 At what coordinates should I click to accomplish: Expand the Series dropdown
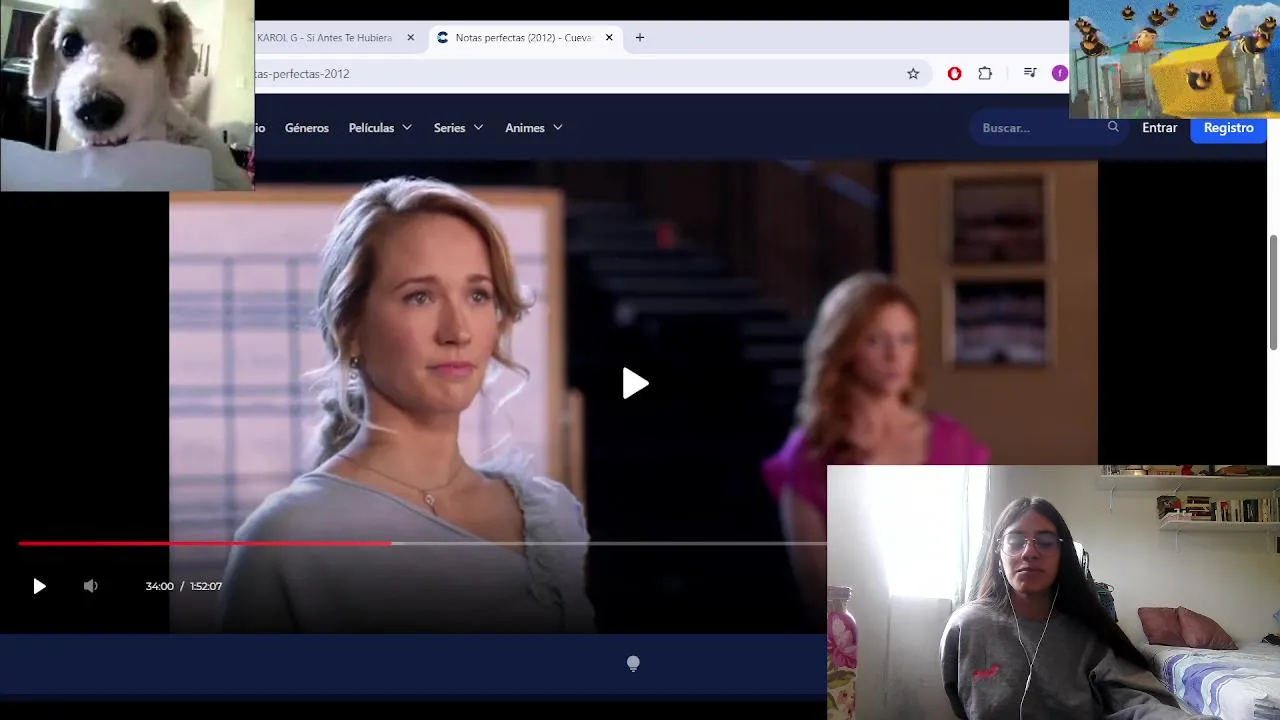[x=458, y=128]
